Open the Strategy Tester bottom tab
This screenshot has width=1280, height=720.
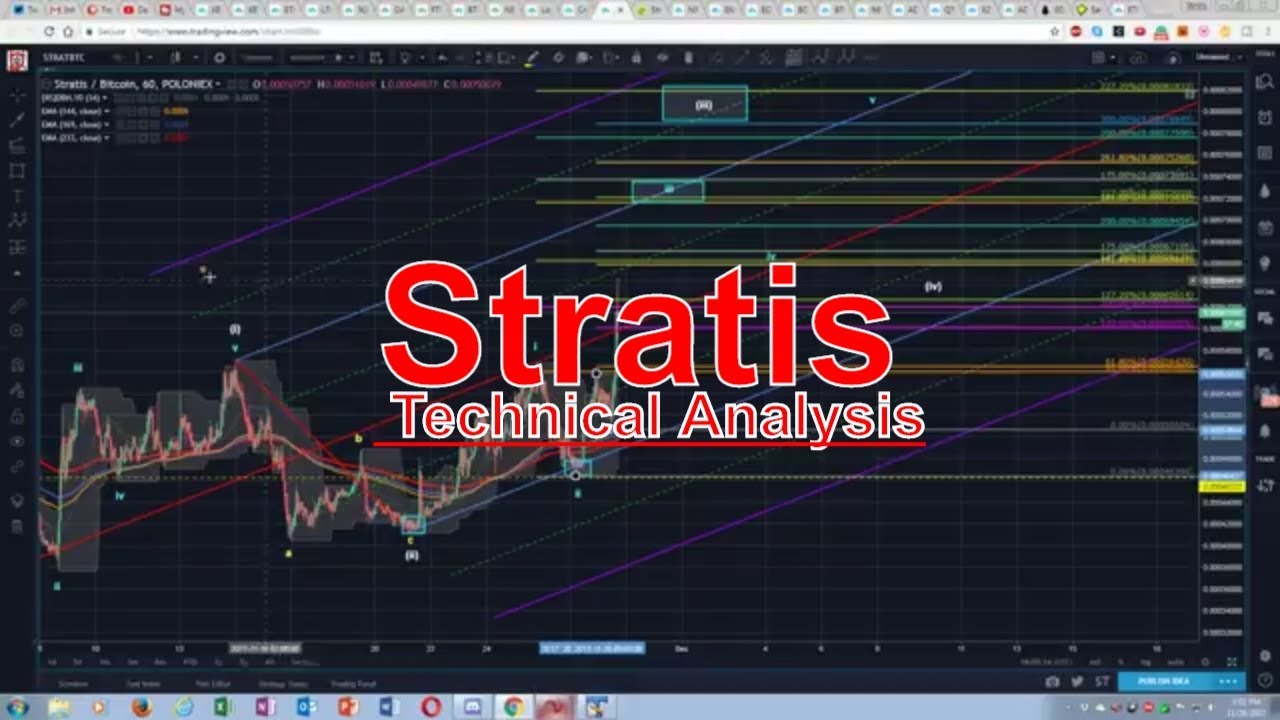pos(285,683)
